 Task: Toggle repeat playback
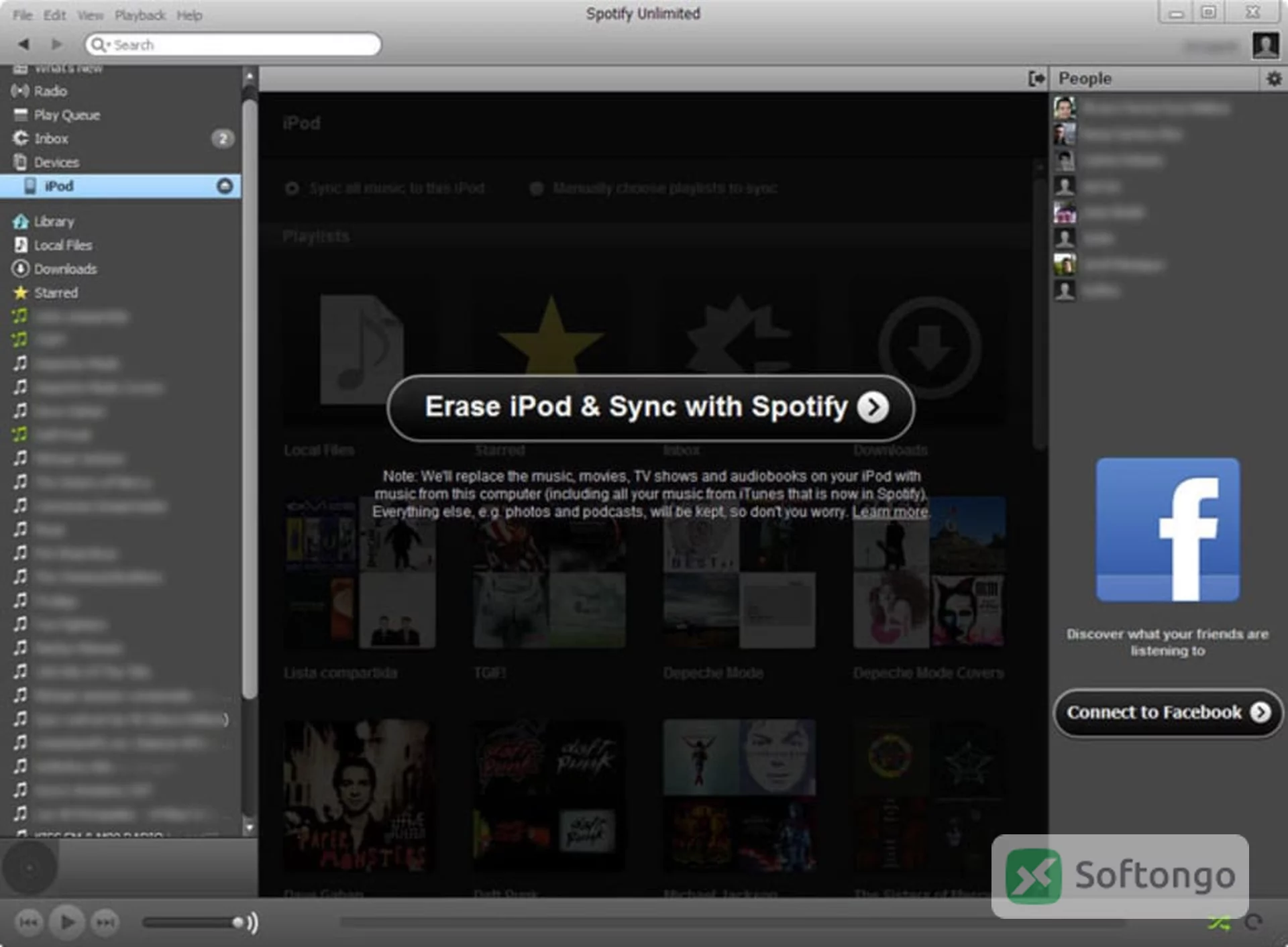(x=1253, y=923)
